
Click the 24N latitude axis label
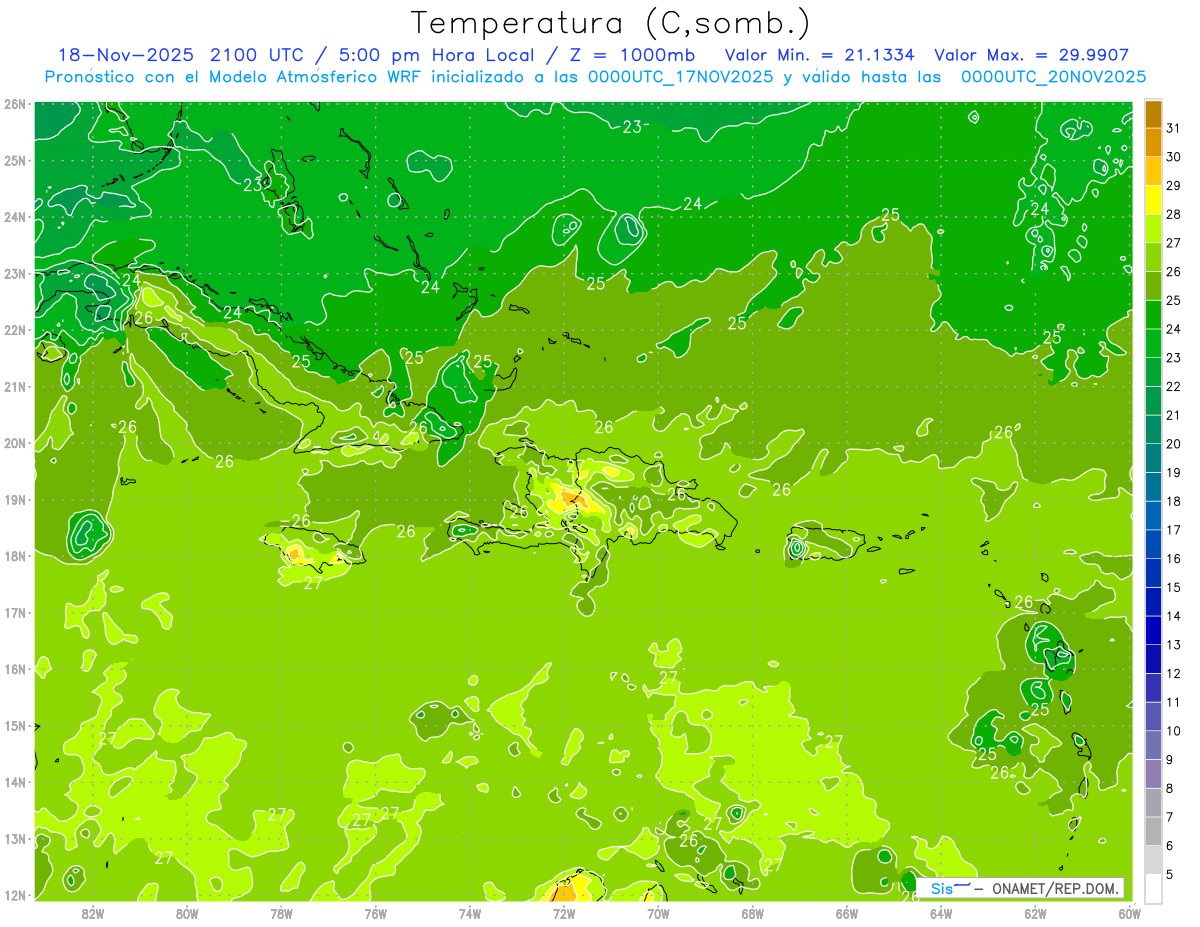point(14,217)
